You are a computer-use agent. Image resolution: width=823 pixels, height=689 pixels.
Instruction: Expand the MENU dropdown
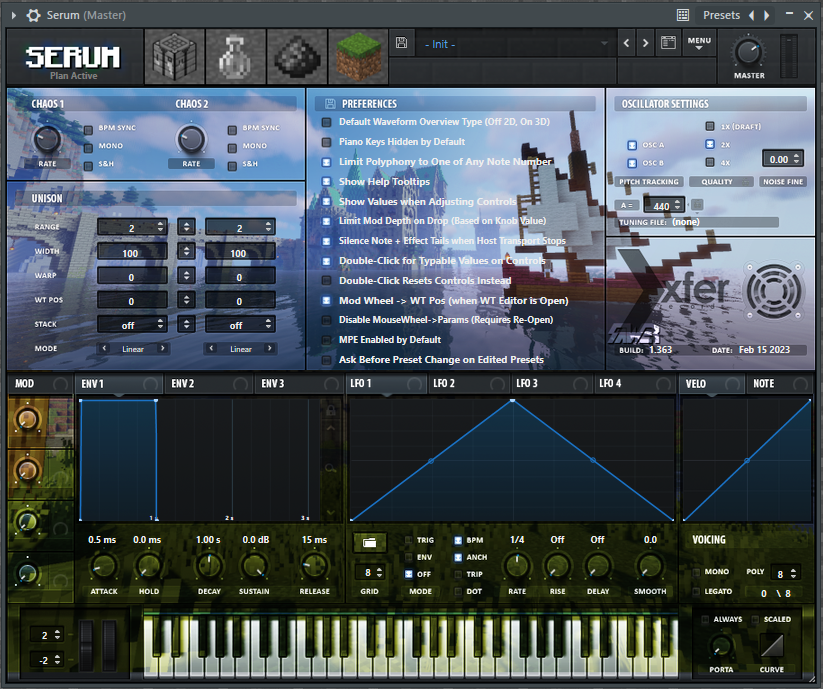pos(698,44)
